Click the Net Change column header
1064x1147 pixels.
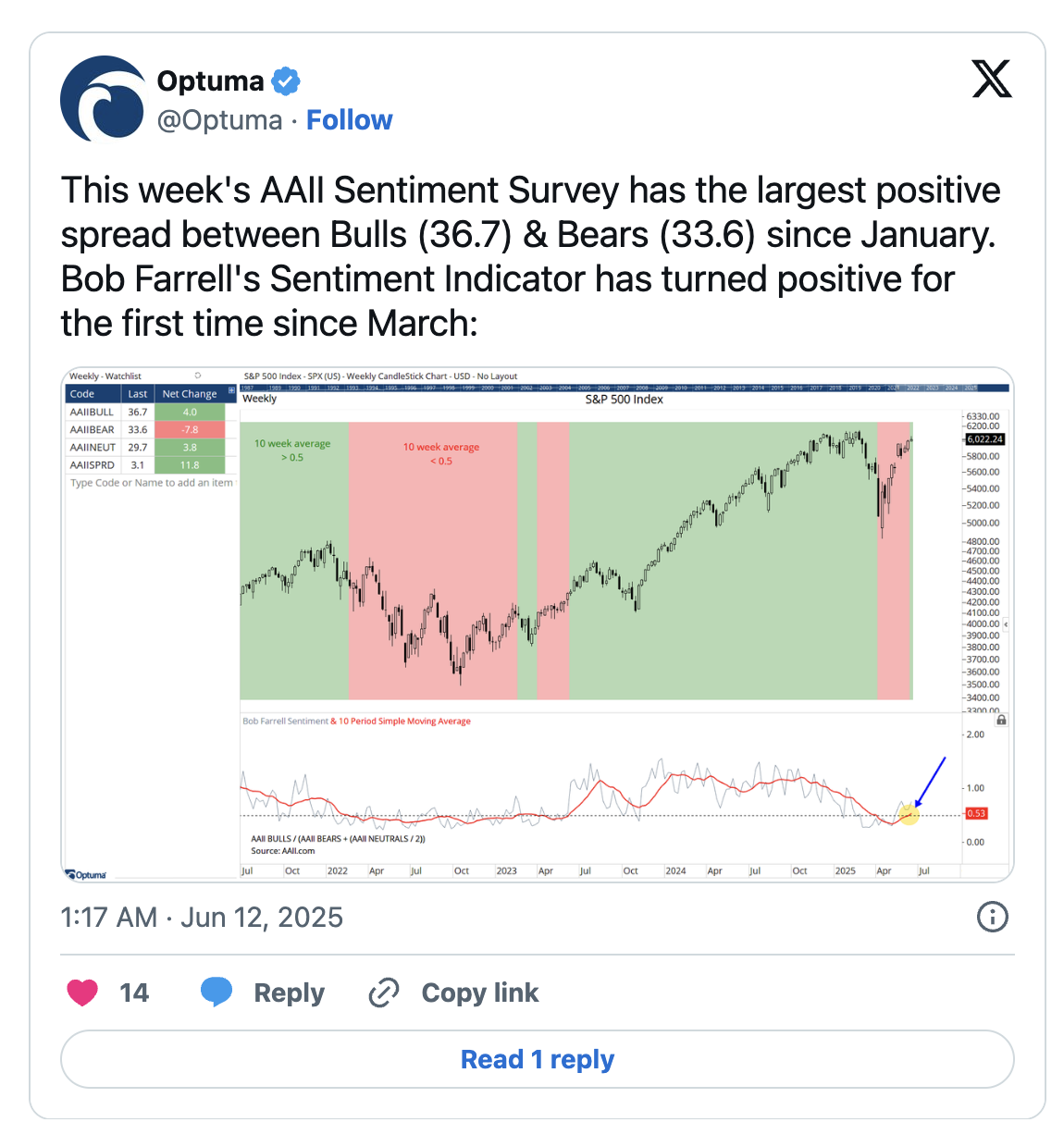[190, 394]
